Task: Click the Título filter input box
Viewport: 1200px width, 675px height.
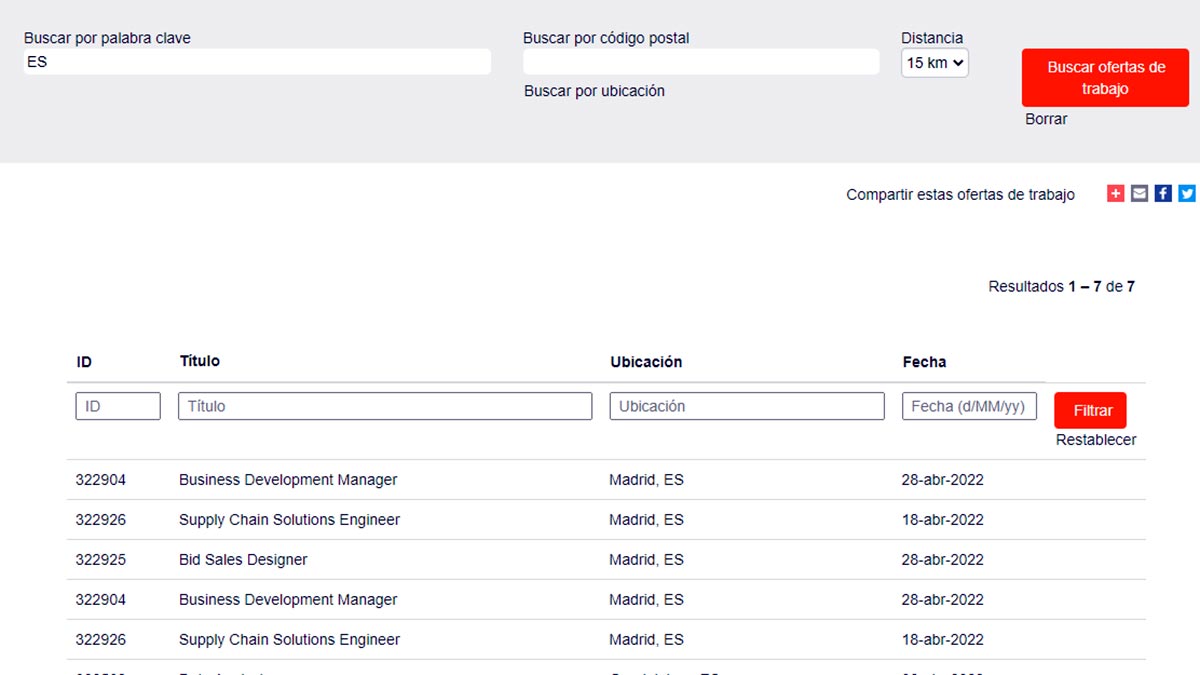Action: [385, 406]
